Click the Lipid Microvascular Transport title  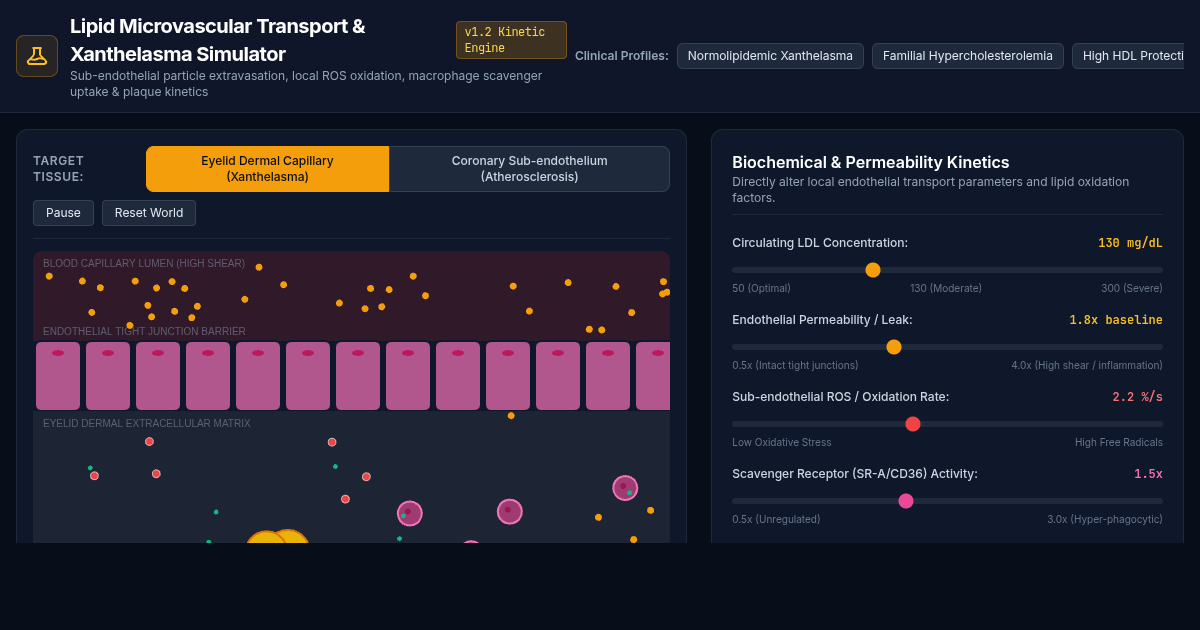click(x=218, y=40)
